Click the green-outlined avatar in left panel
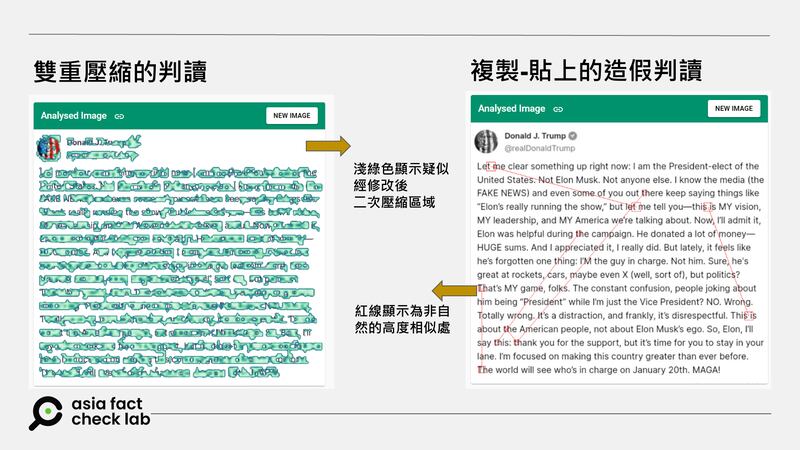Screen dimensions: 800x450 point(48,149)
